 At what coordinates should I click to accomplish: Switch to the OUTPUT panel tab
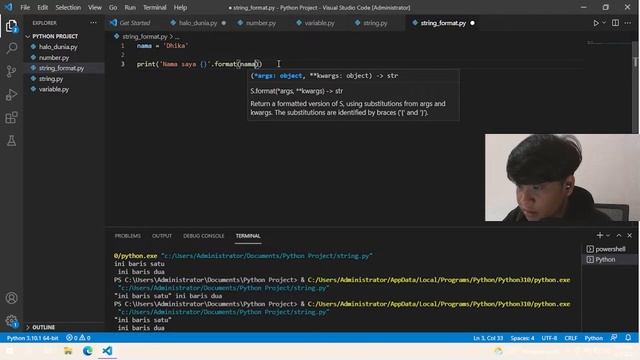coord(162,236)
